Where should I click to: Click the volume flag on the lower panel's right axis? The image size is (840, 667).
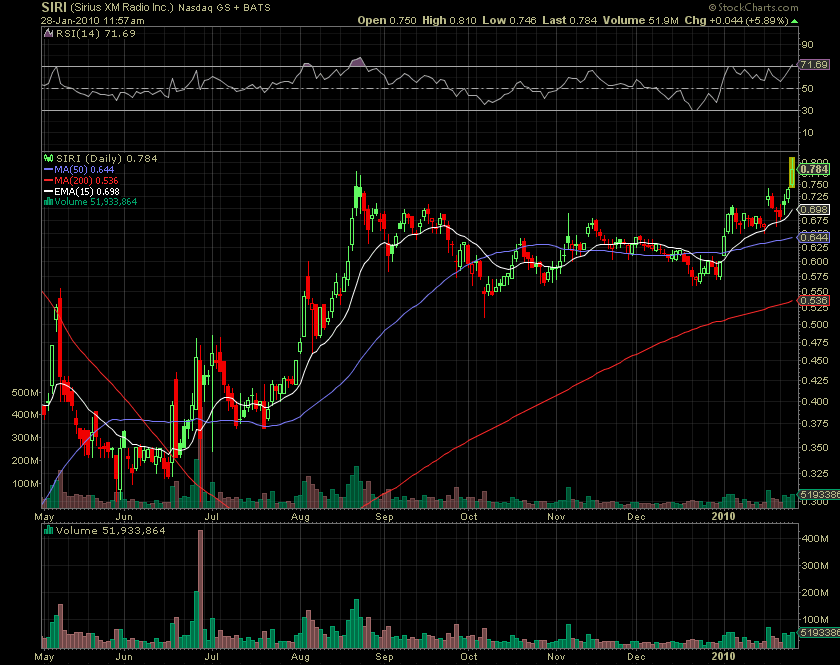tap(819, 633)
